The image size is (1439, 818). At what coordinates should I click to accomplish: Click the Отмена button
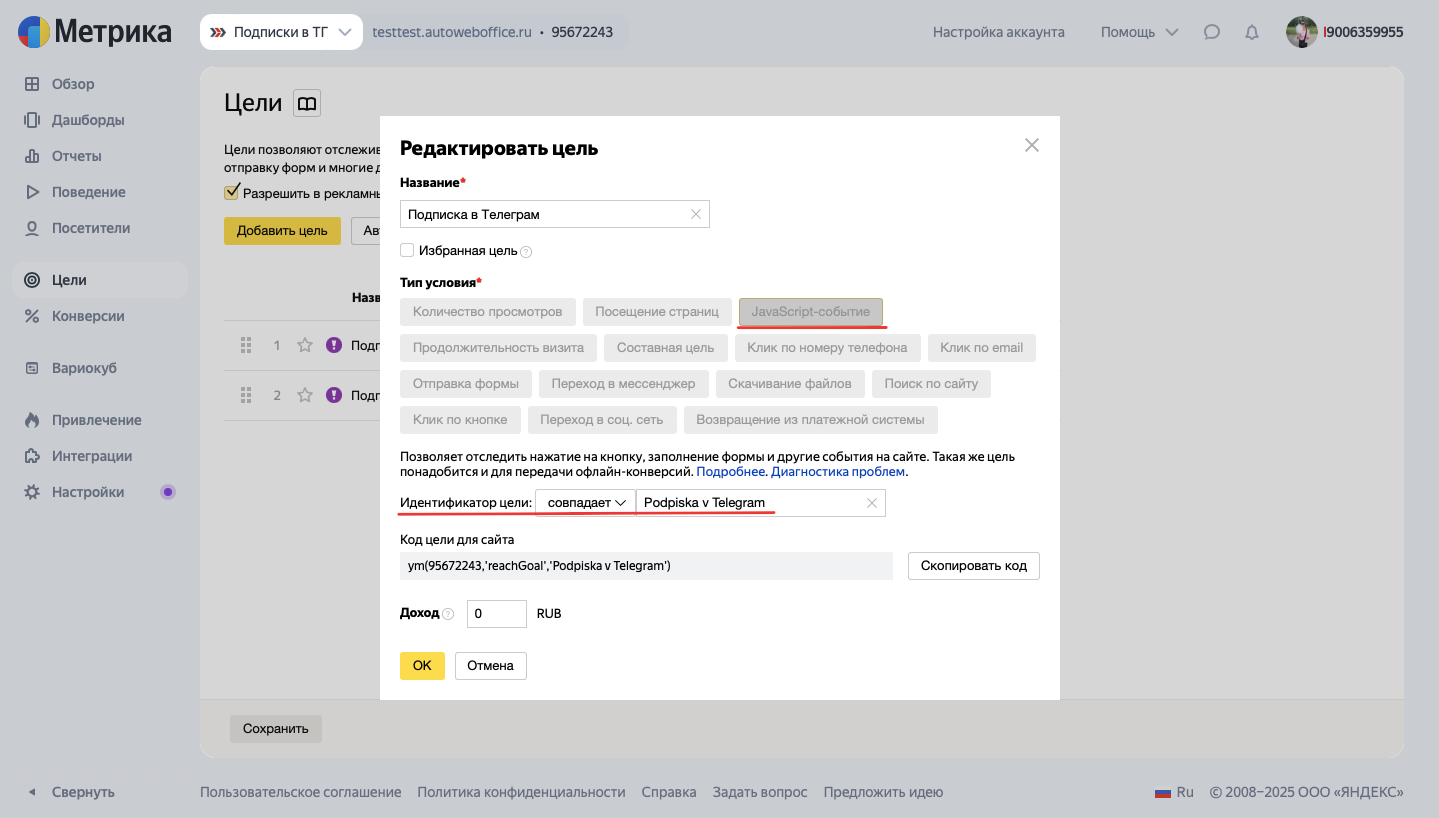coord(491,666)
